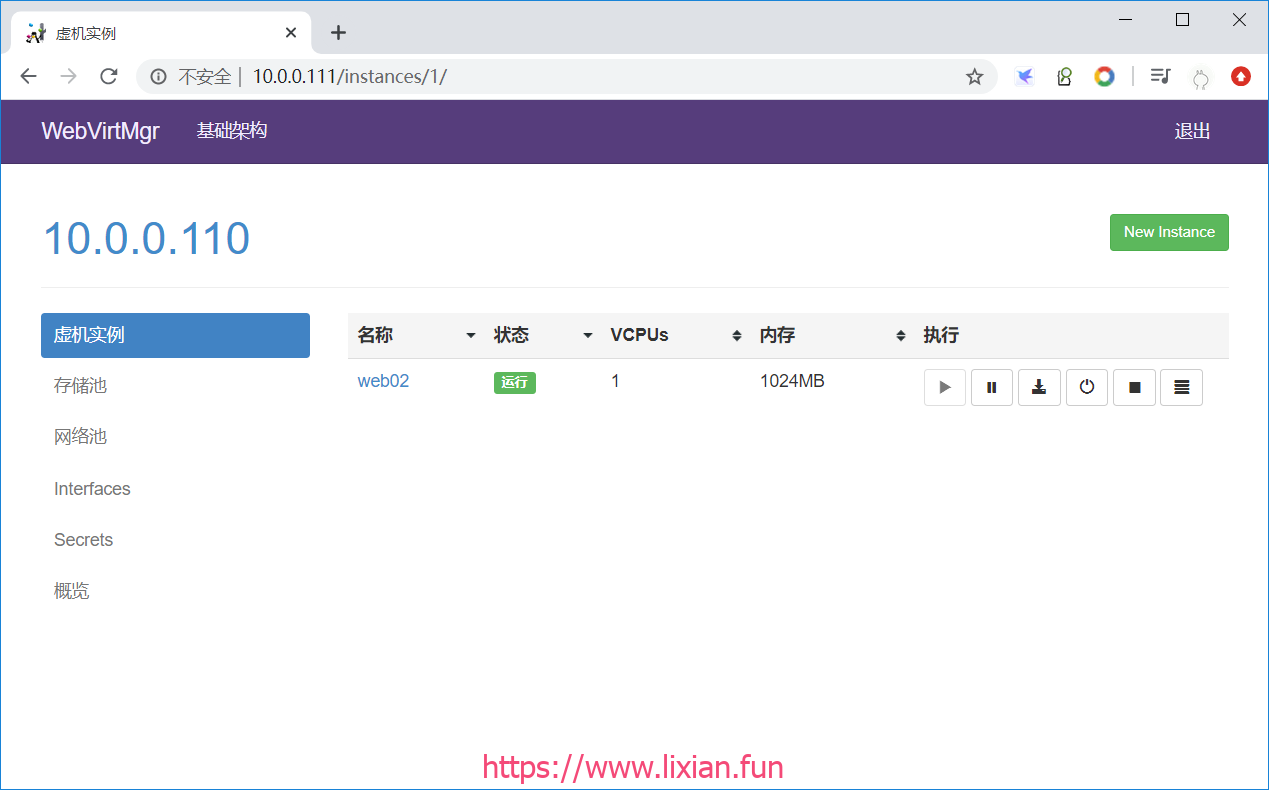
Task: Click the 10.0.0.110 host heading
Action: coord(146,239)
